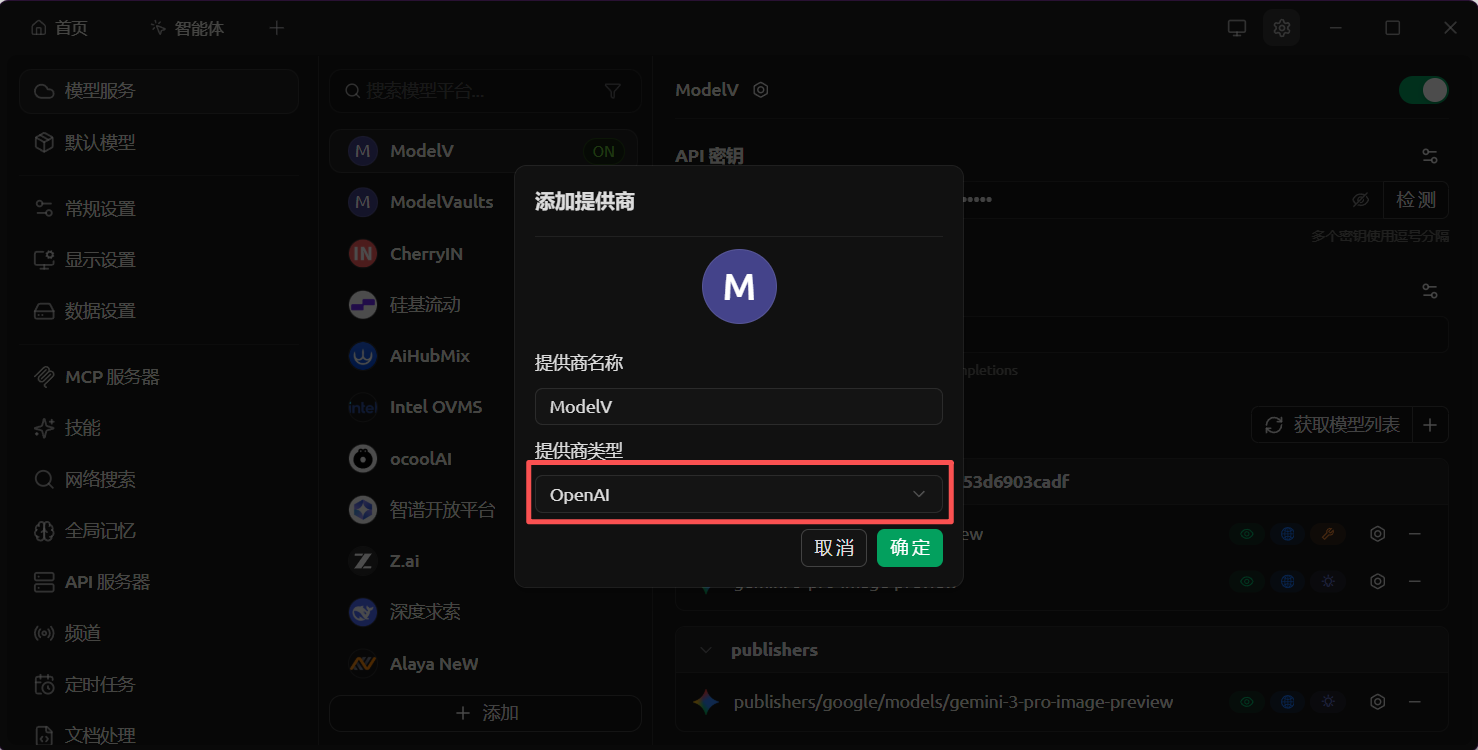Select AiHubMix provider
Viewport: 1478px width, 750px height.
pos(484,356)
